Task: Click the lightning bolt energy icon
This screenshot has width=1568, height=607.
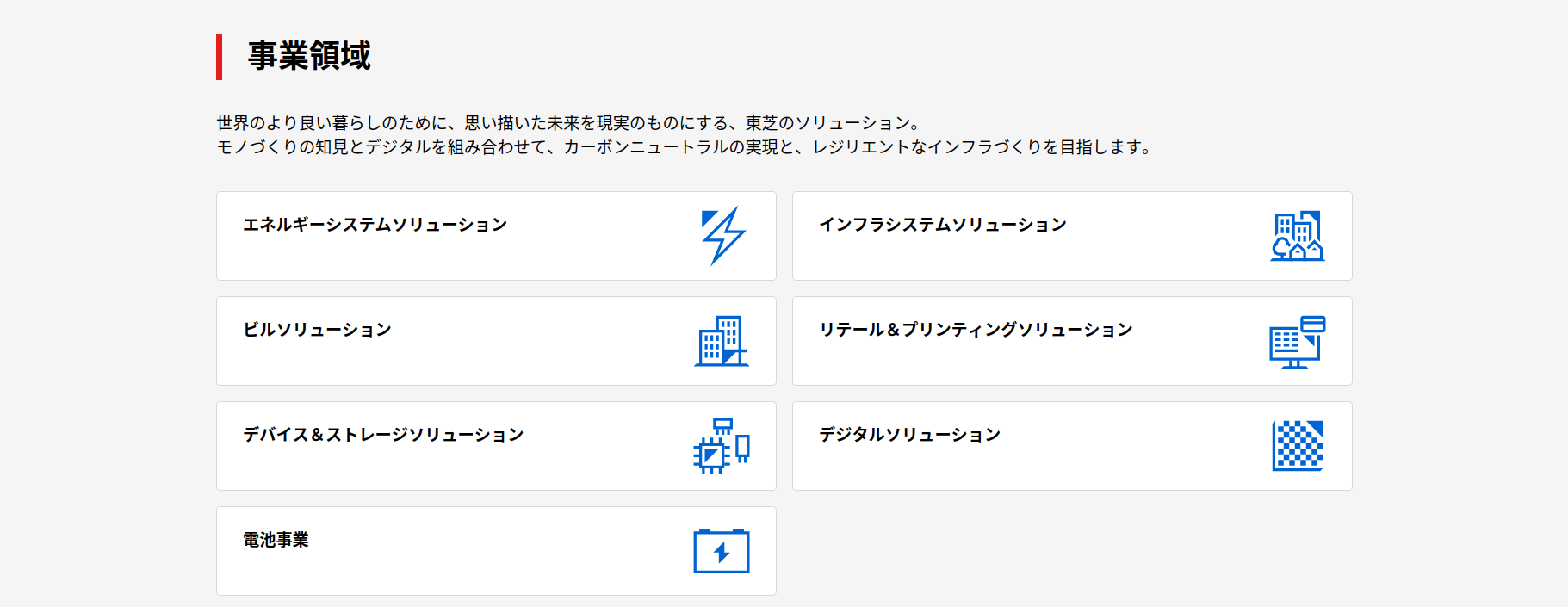Action: tap(722, 235)
